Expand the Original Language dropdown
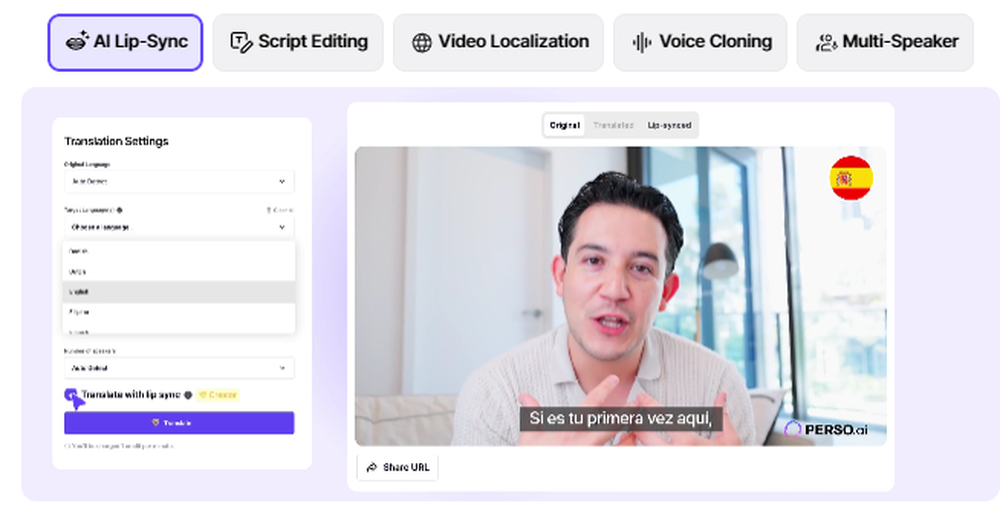Image resolution: width=1000 pixels, height=515 pixels. (x=179, y=182)
